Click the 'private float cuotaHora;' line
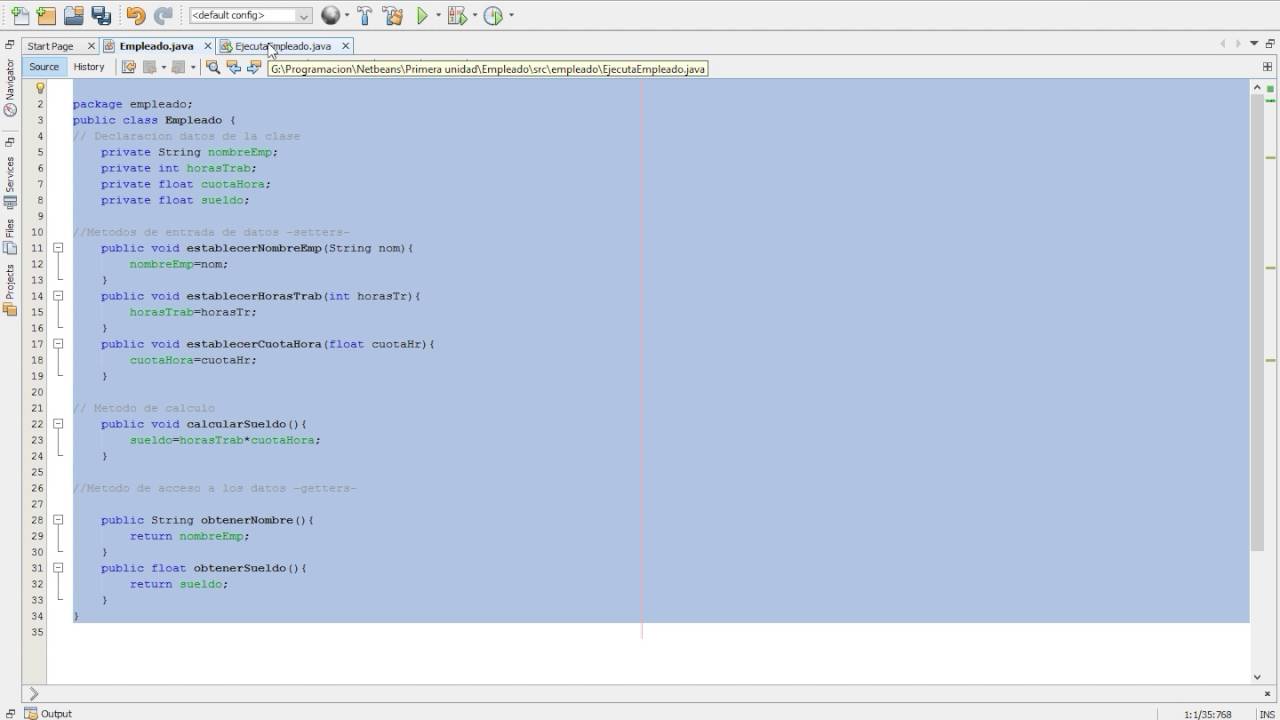The height and width of the screenshot is (720, 1280). 186,184
